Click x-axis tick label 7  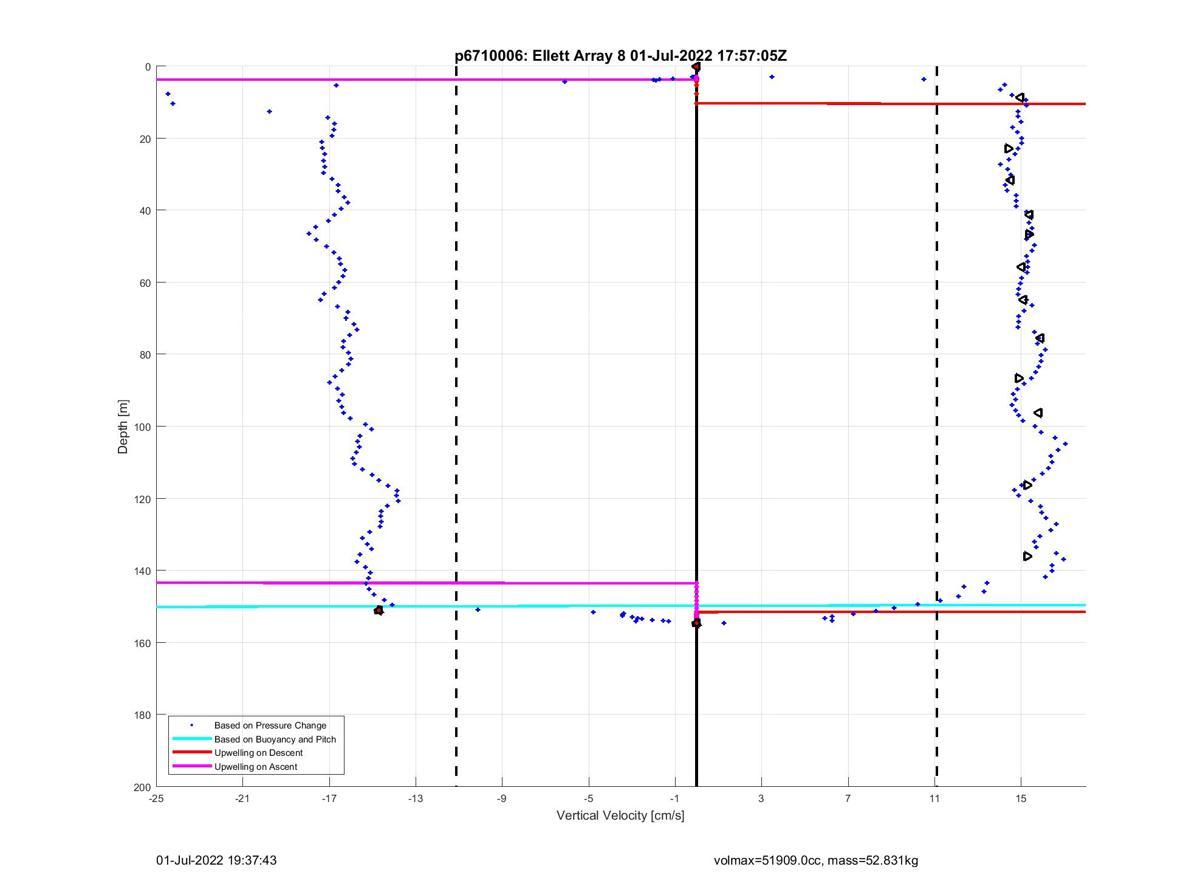tap(848, 798)
